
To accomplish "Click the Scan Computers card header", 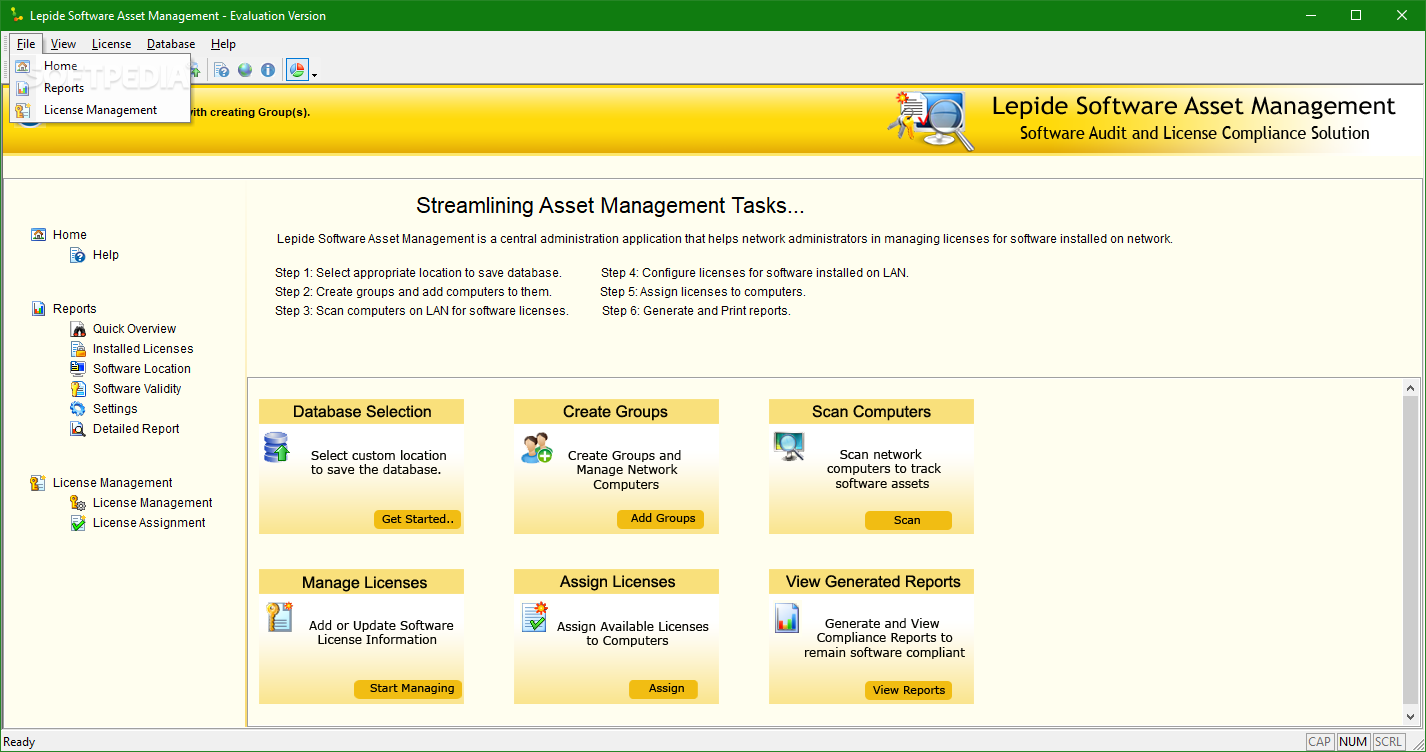I will tap(871, 412).
